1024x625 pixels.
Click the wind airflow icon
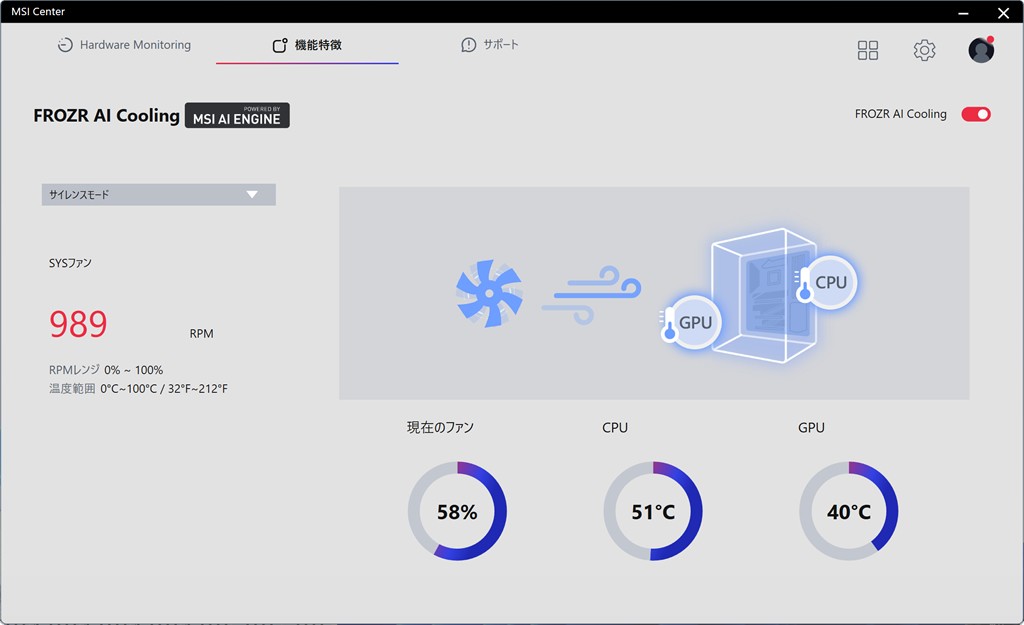point(592,295)
